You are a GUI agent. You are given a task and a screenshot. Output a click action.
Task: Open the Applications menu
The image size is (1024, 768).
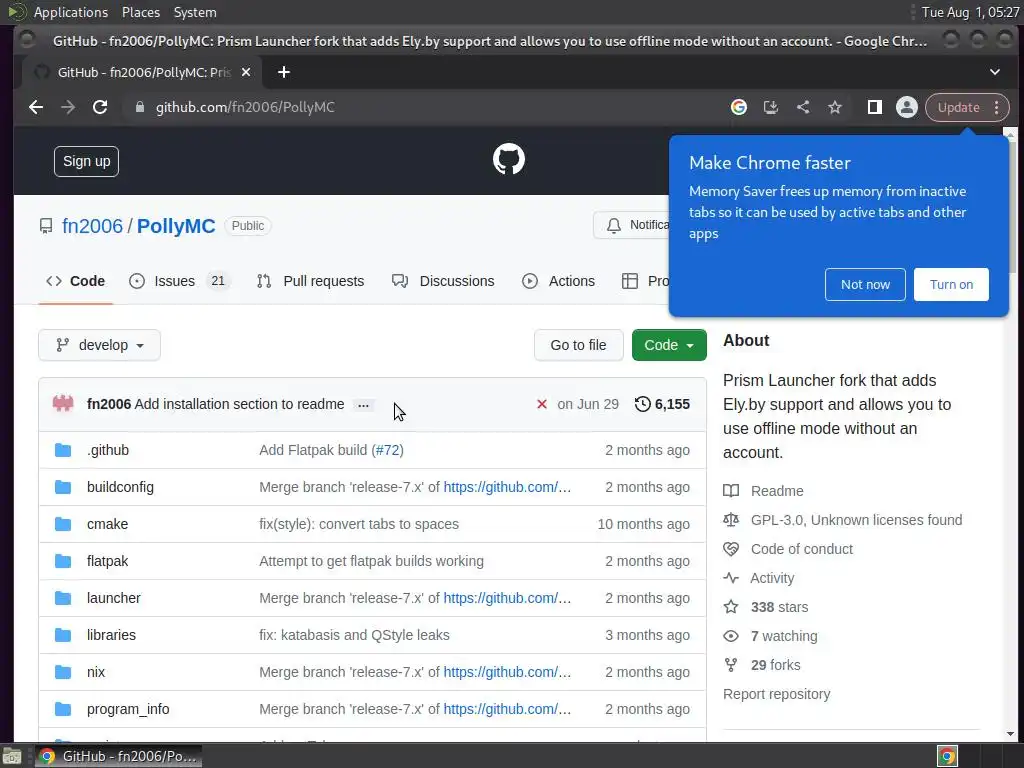71,12
